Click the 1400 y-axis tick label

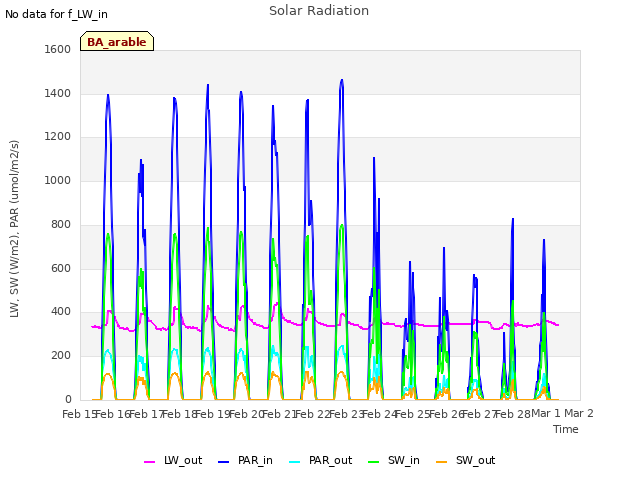(x=58, y=93)
